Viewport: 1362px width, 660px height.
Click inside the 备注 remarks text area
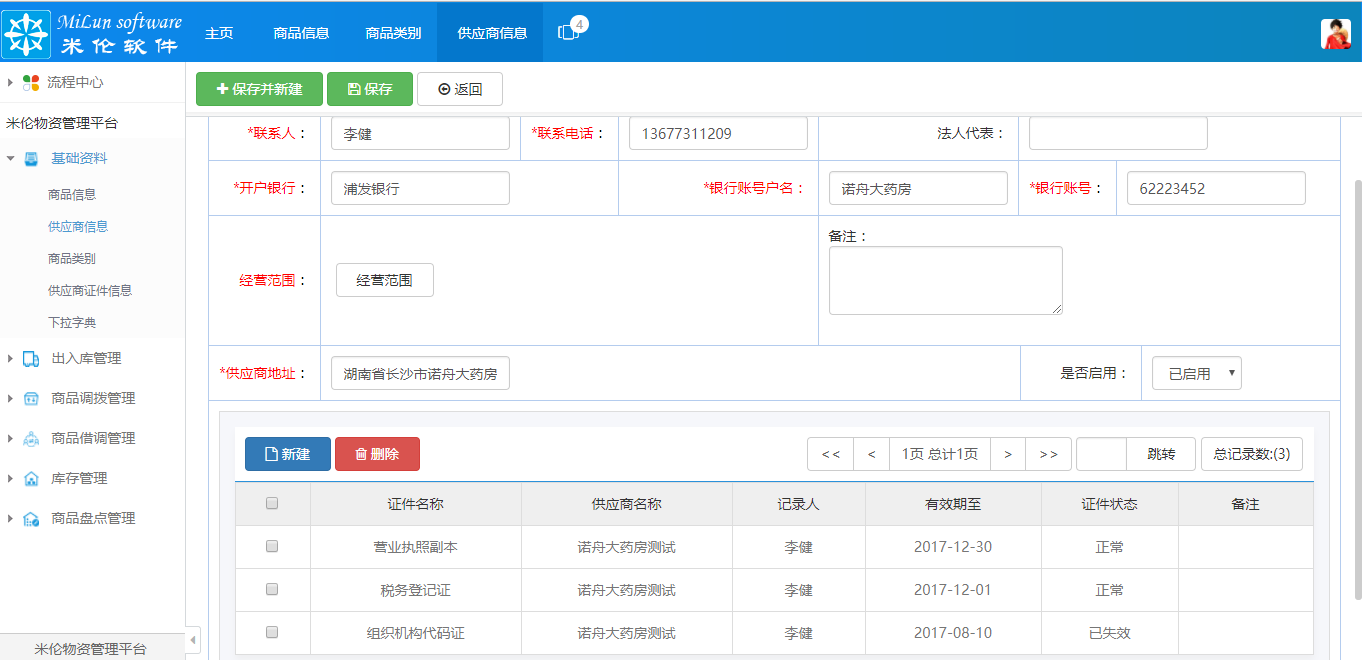(944, 280)
